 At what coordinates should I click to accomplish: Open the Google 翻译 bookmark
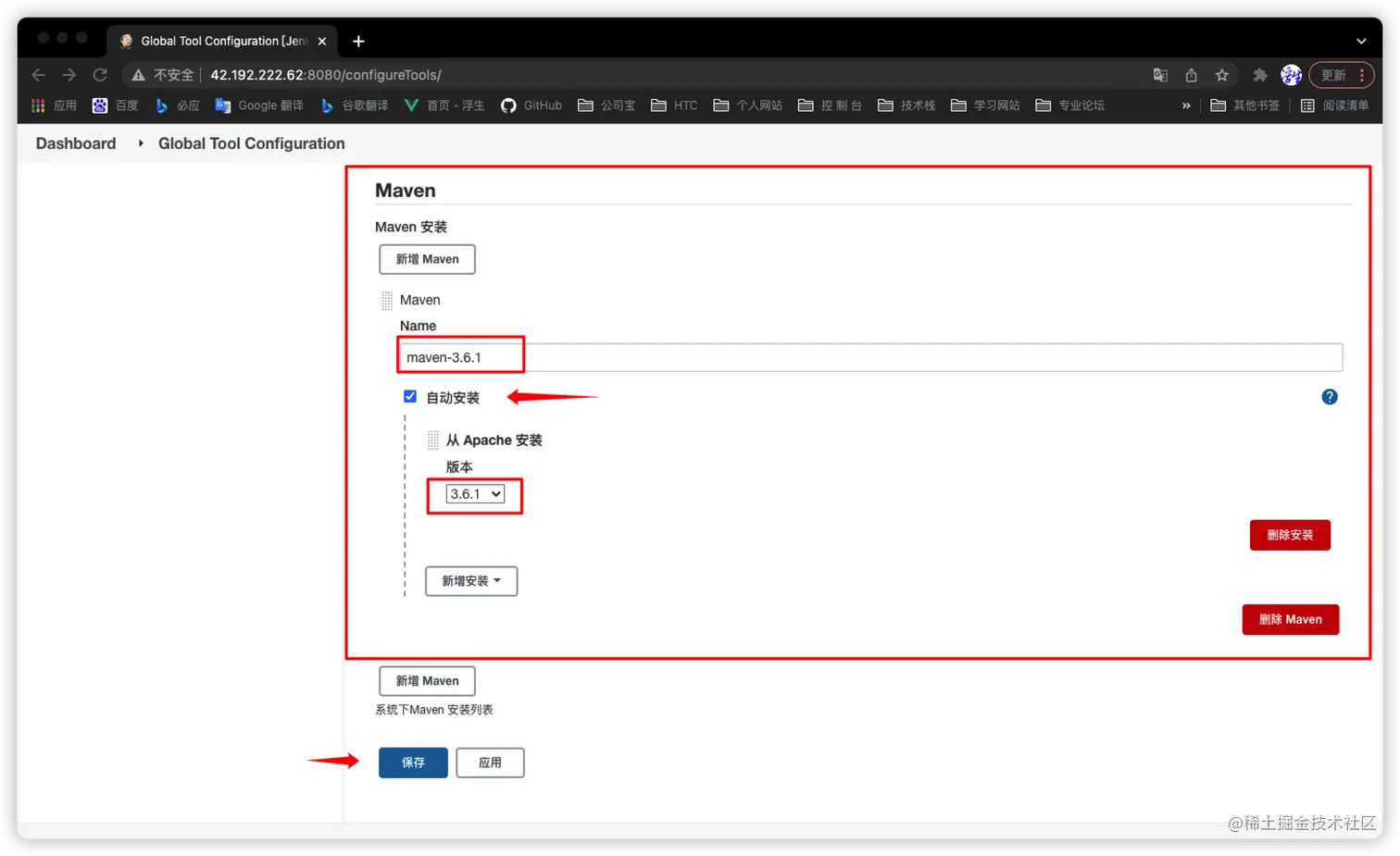(259, 105)
